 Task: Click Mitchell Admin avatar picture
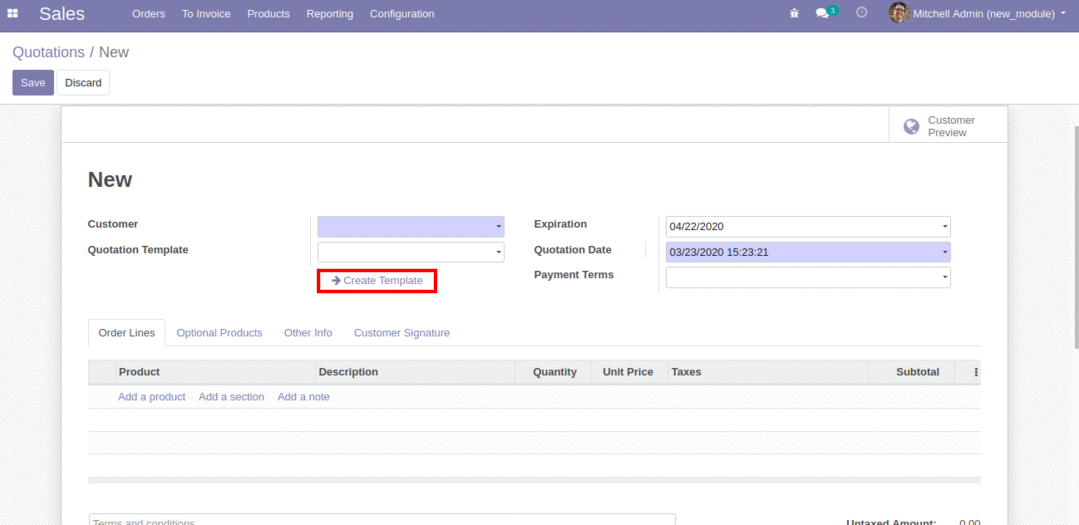898,13
